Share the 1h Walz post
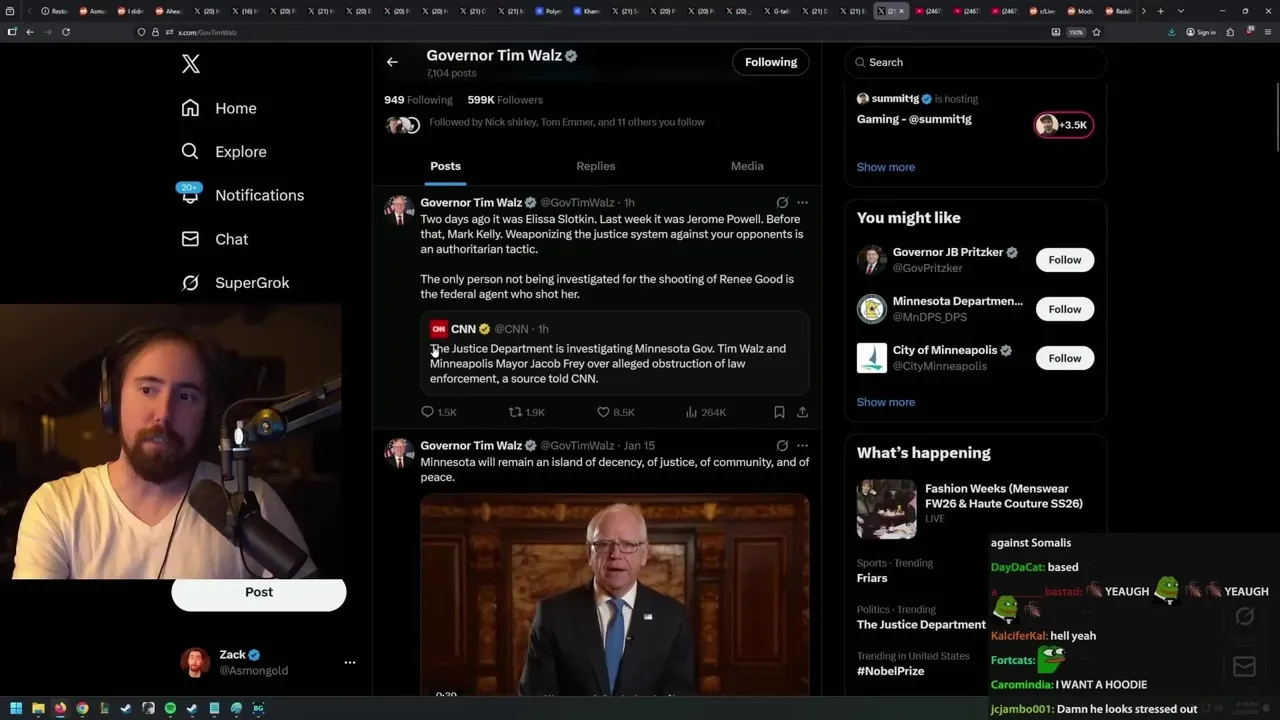This screenshot has height=720, width=1280. [802, 412]
